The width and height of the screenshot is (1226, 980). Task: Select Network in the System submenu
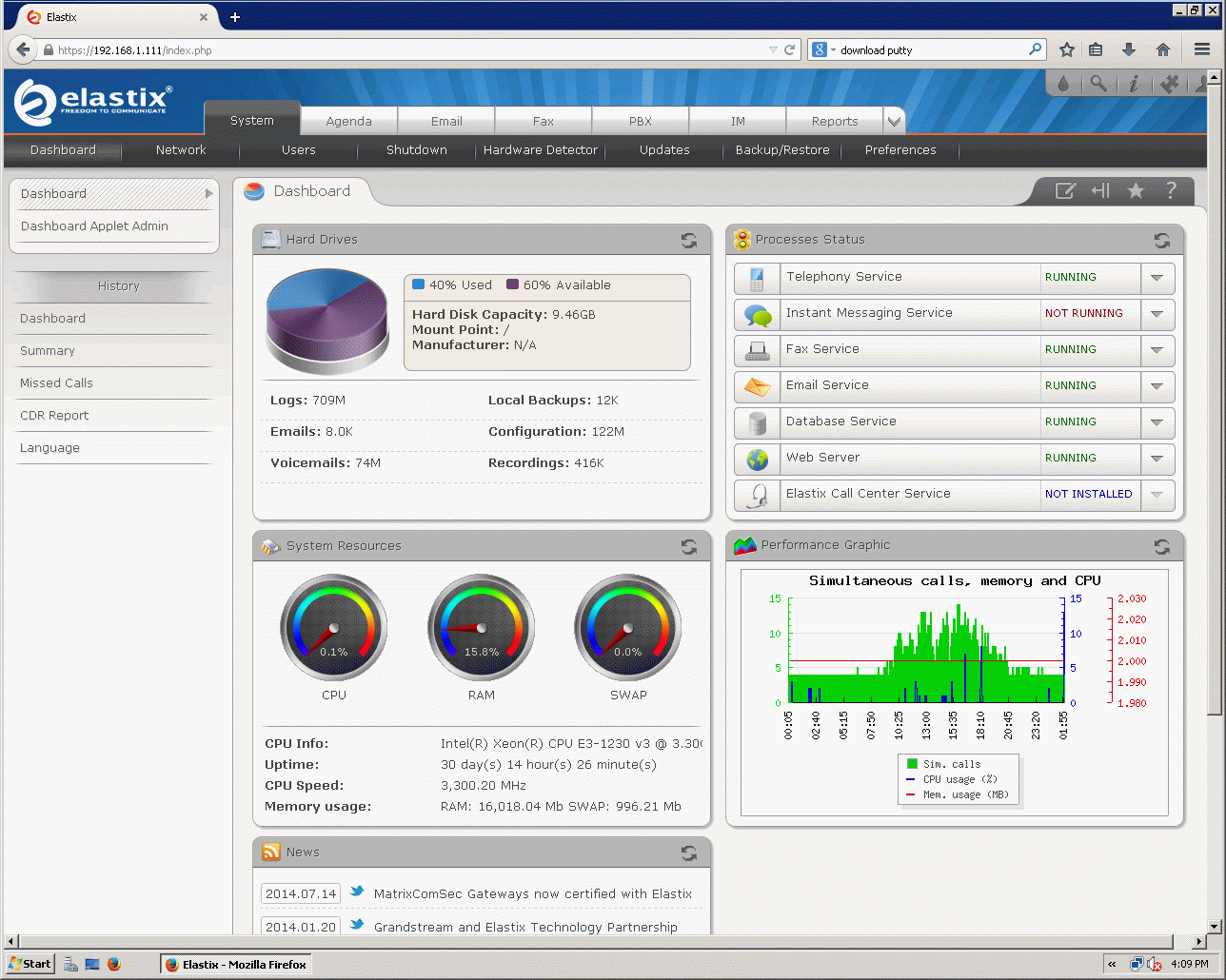[x=181, y=150]
